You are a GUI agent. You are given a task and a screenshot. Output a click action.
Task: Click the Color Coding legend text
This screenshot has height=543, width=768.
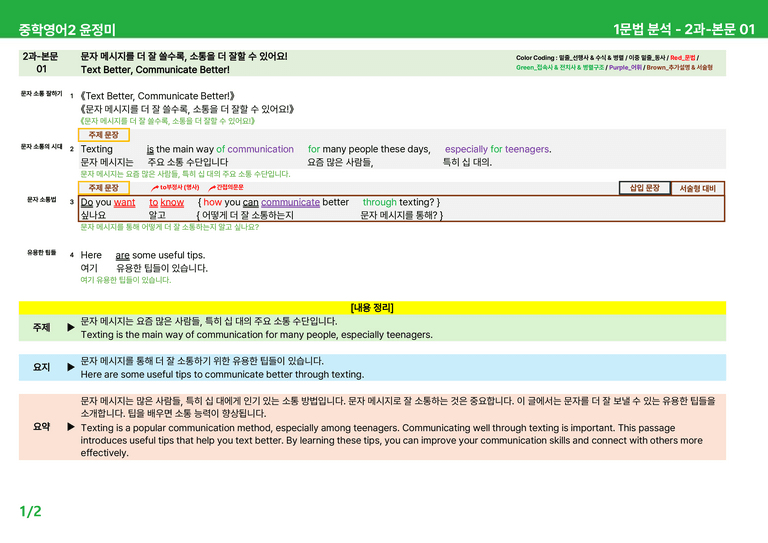point(614,62)
